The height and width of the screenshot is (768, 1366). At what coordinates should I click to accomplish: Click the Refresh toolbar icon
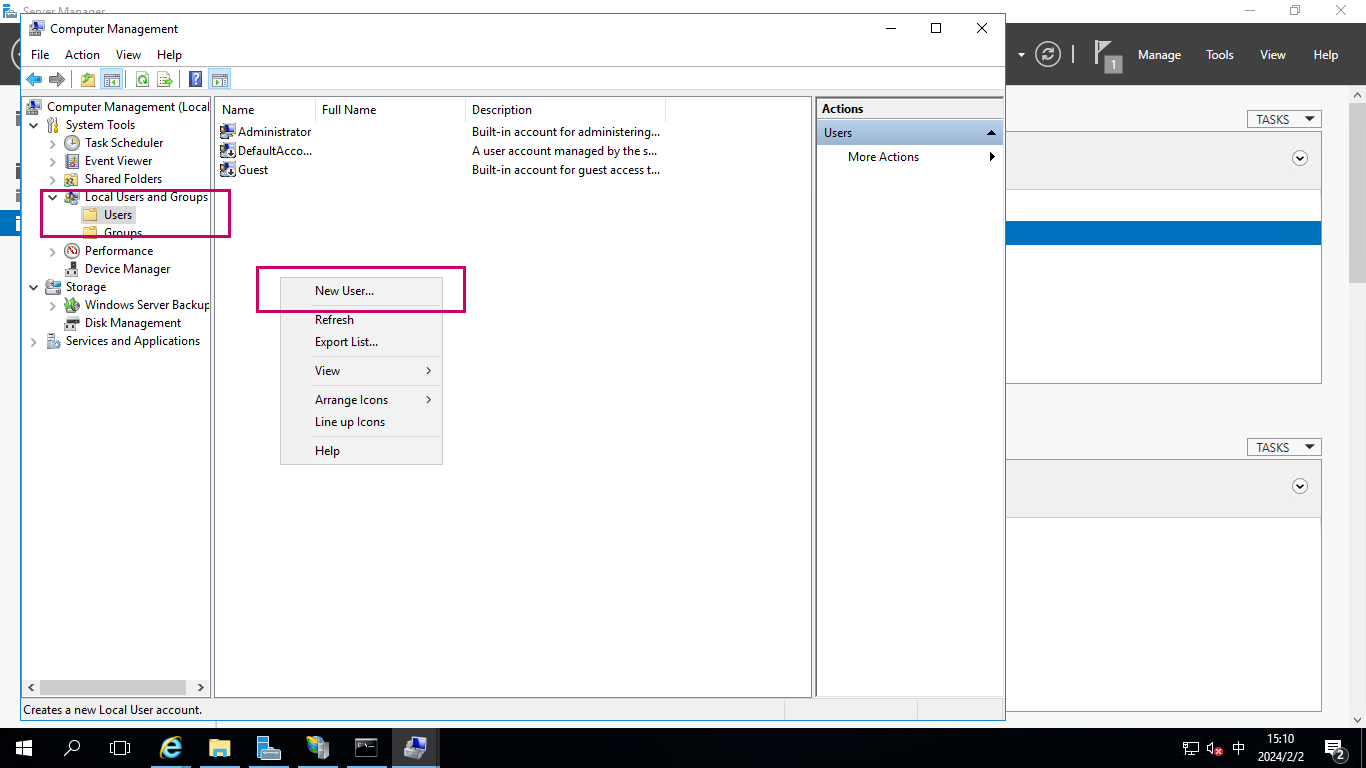142,80
